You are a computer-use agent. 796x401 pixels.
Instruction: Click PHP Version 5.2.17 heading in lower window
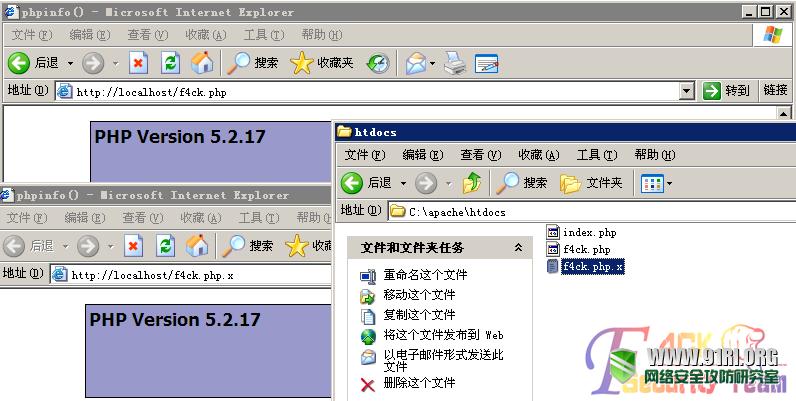[175, 320]
